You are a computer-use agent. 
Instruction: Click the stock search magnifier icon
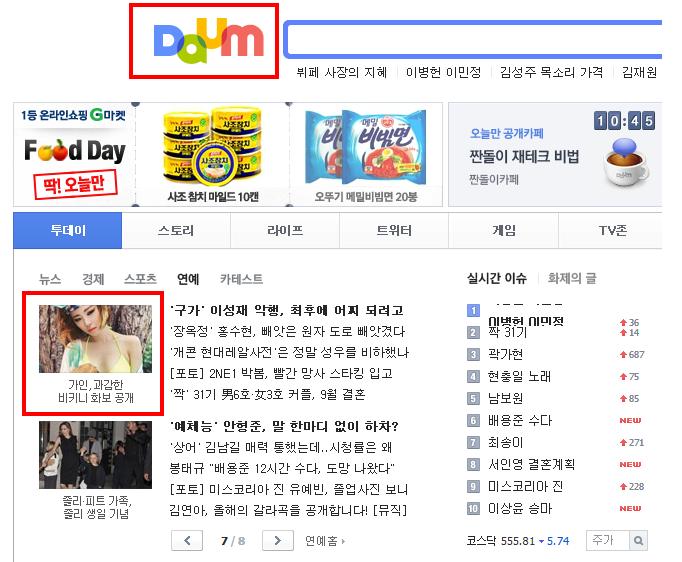click(x=638, y=540)
